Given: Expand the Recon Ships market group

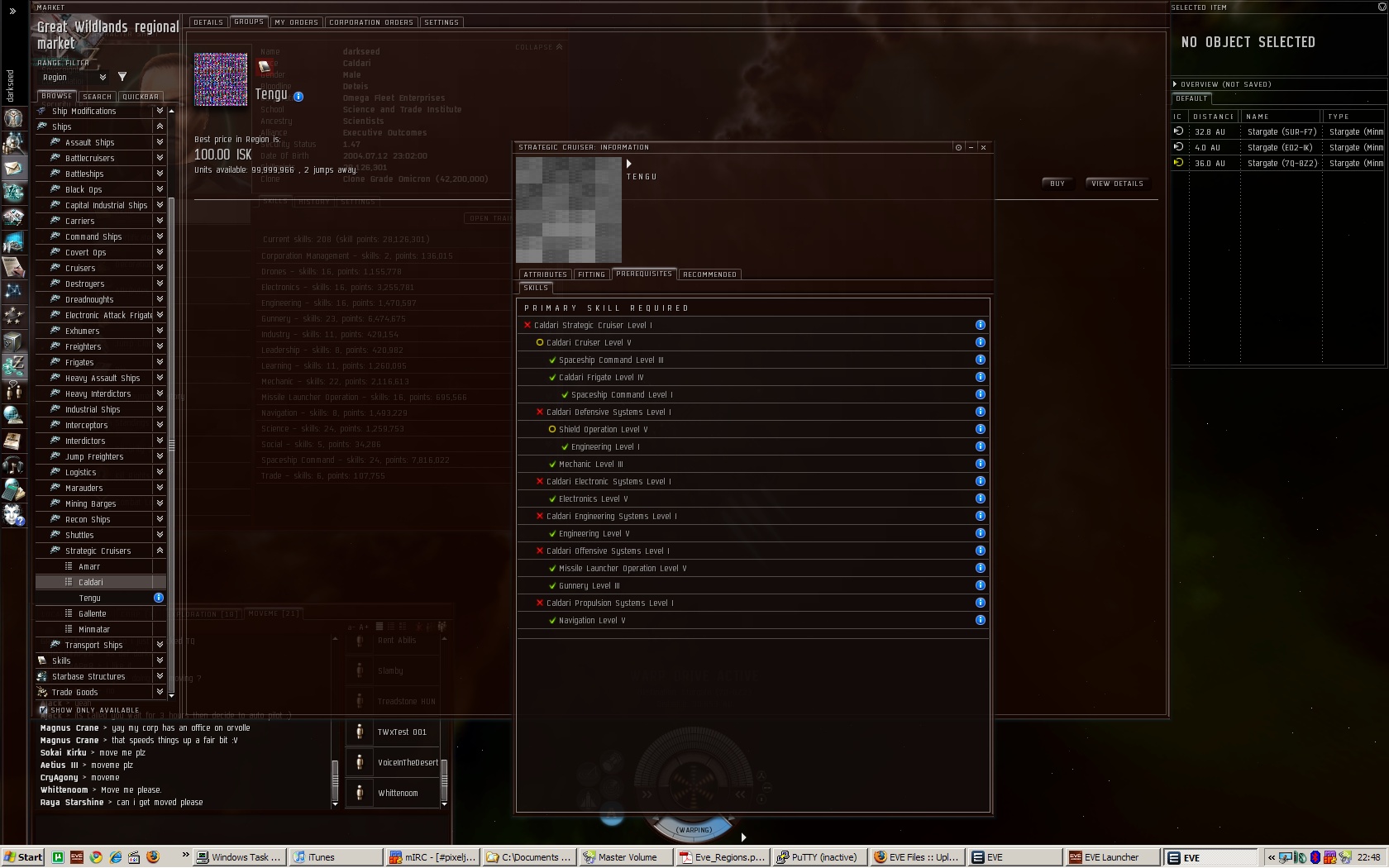Looking at the screenshot, I should 160,519.
